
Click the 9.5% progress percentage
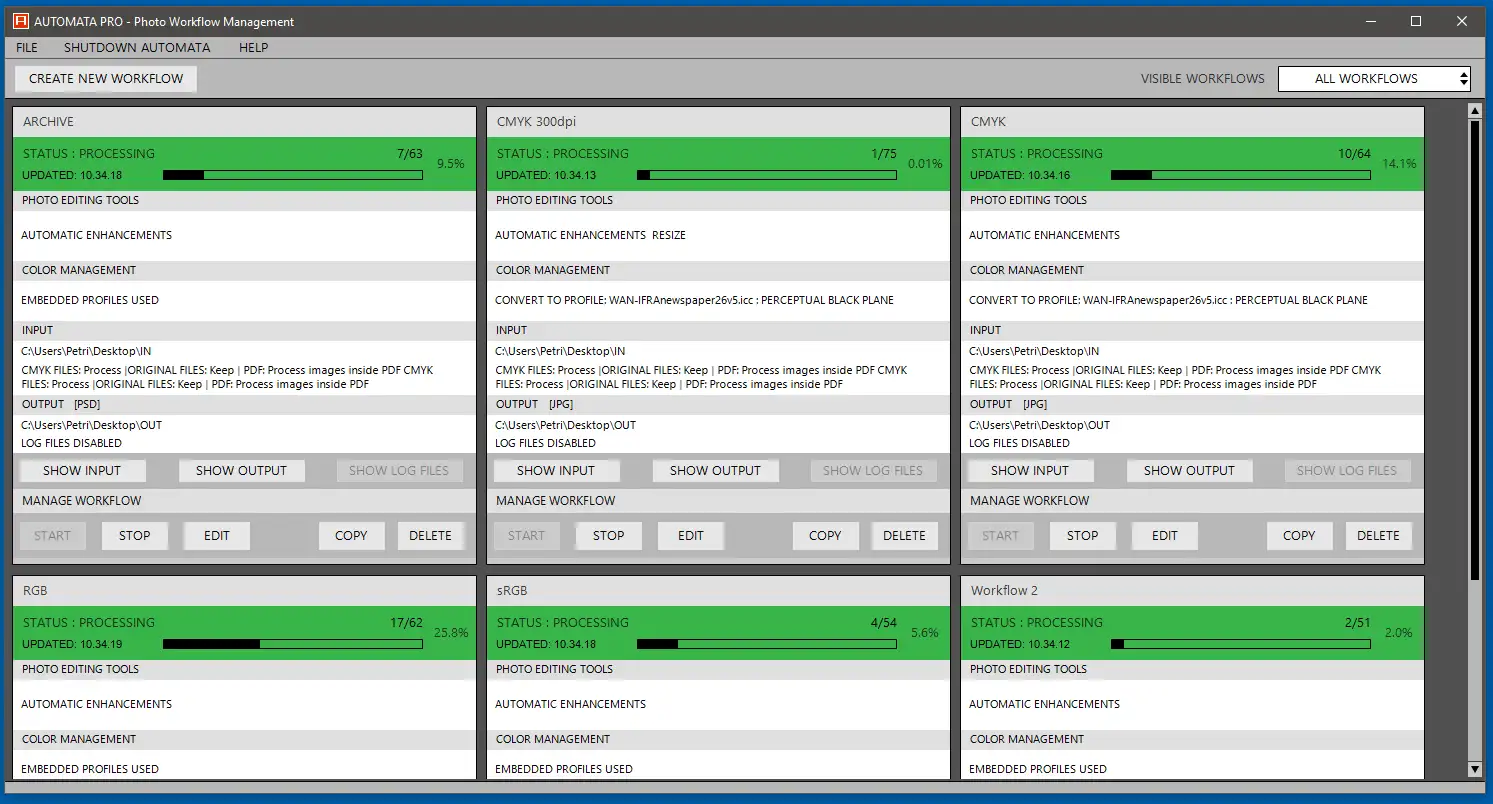[x=451, y=164]
